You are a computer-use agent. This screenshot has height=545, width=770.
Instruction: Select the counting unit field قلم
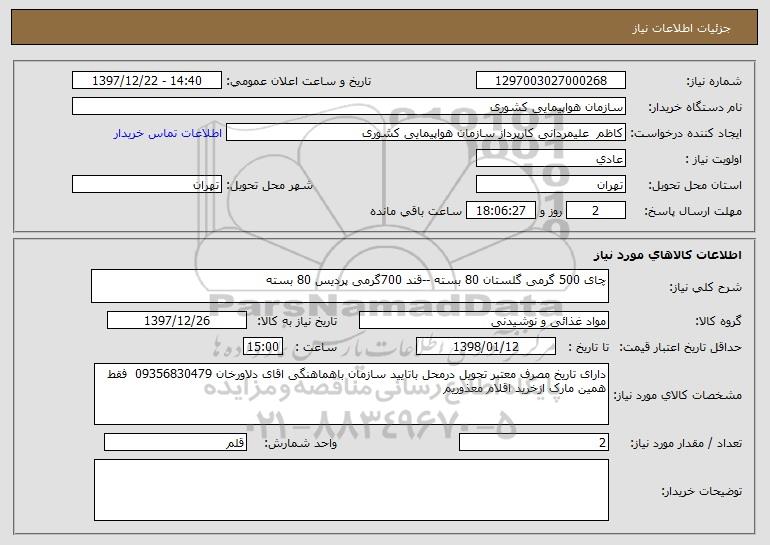175,442
